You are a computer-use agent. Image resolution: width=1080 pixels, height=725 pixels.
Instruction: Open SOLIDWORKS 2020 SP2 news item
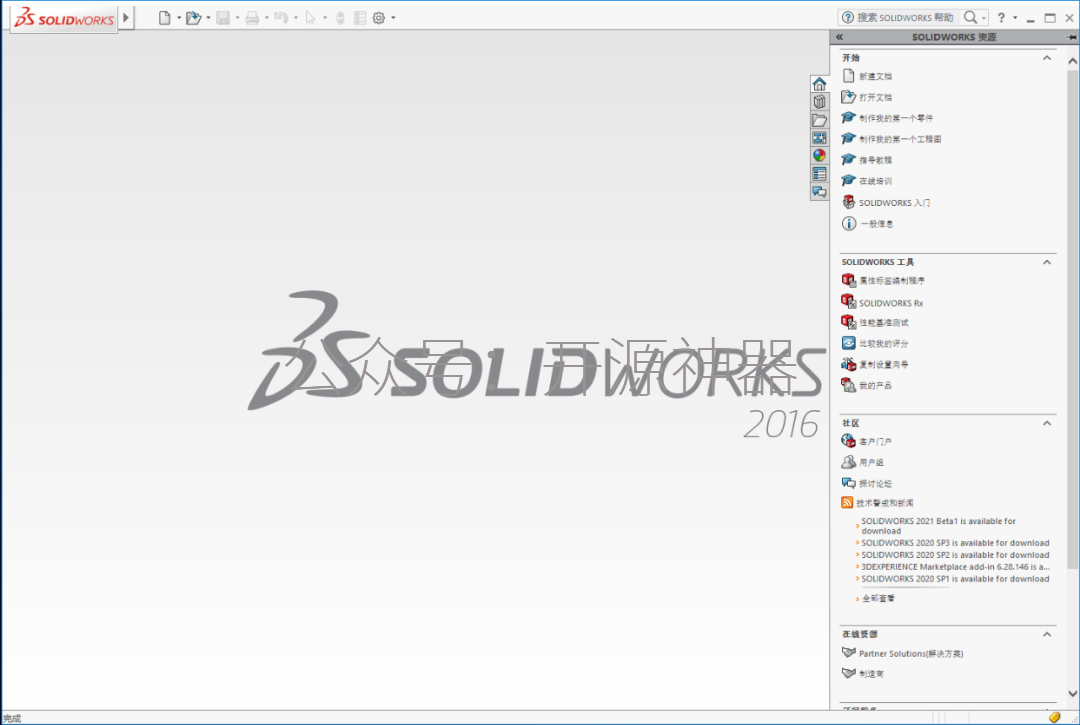pyautogui.click(x=955, y=555)
